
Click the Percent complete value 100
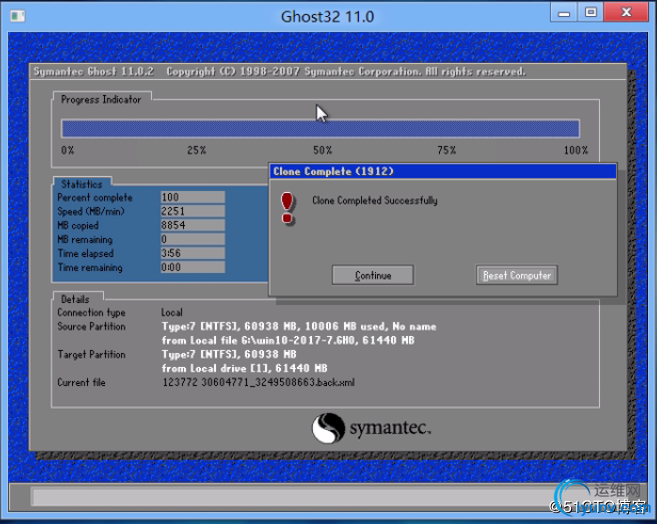193,197
